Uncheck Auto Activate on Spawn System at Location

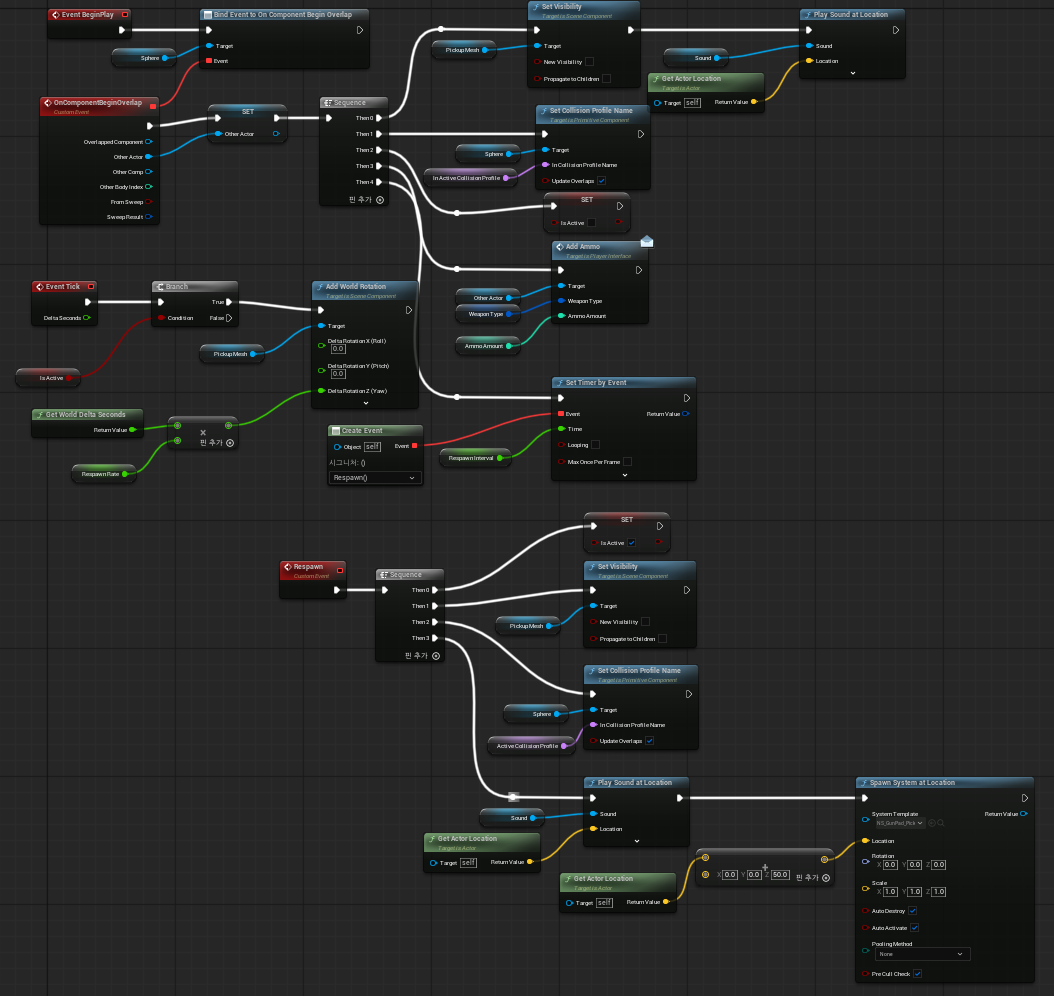pyautogui.click(x=915, y=927)
